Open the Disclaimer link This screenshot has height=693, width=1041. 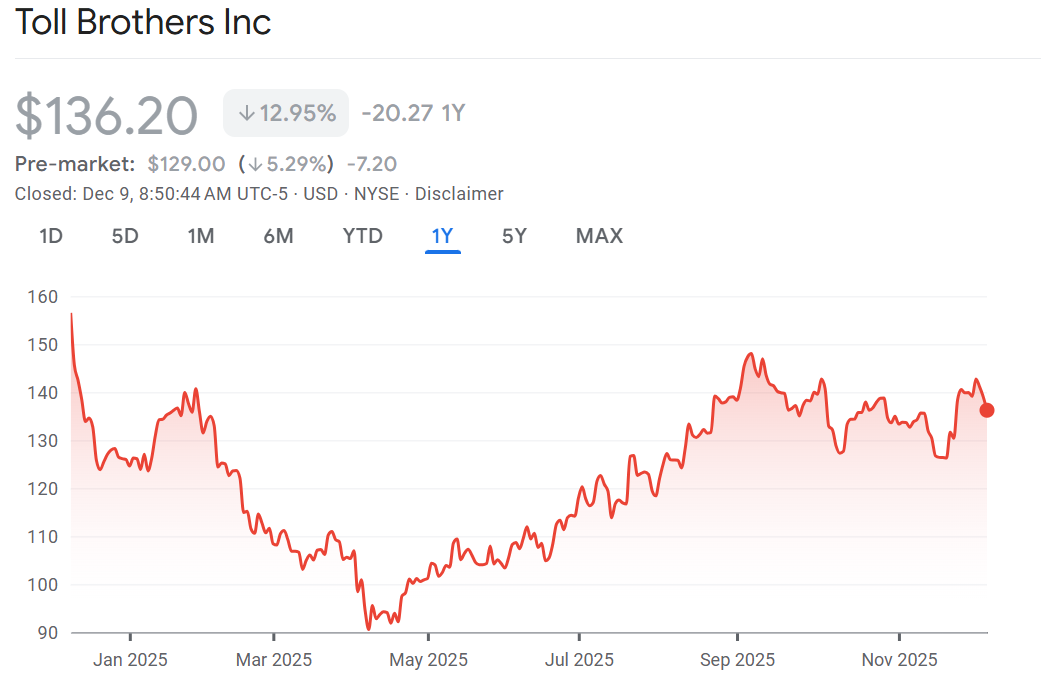pyautogui.click(x=459, y=194)
